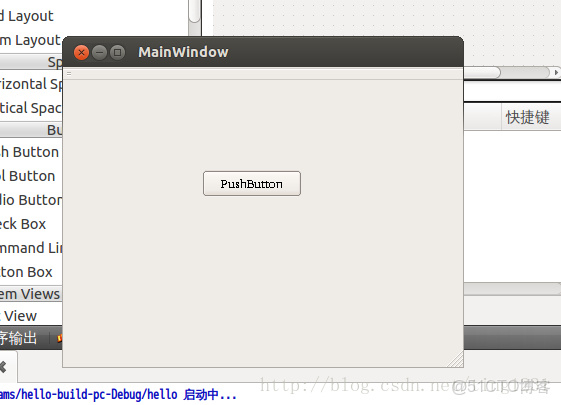The width and height of the screenshot is (561, 405).
Task: Collapse the Buttons category header
Action: [31, 130]
